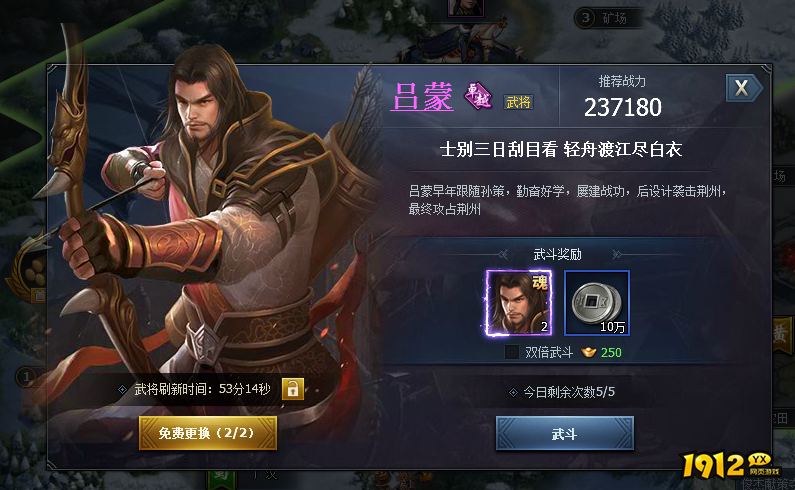The width and height of the screenshot is (795, 490).
Task: Click the 矿场 location marker numbered 3
Action: 607,18
